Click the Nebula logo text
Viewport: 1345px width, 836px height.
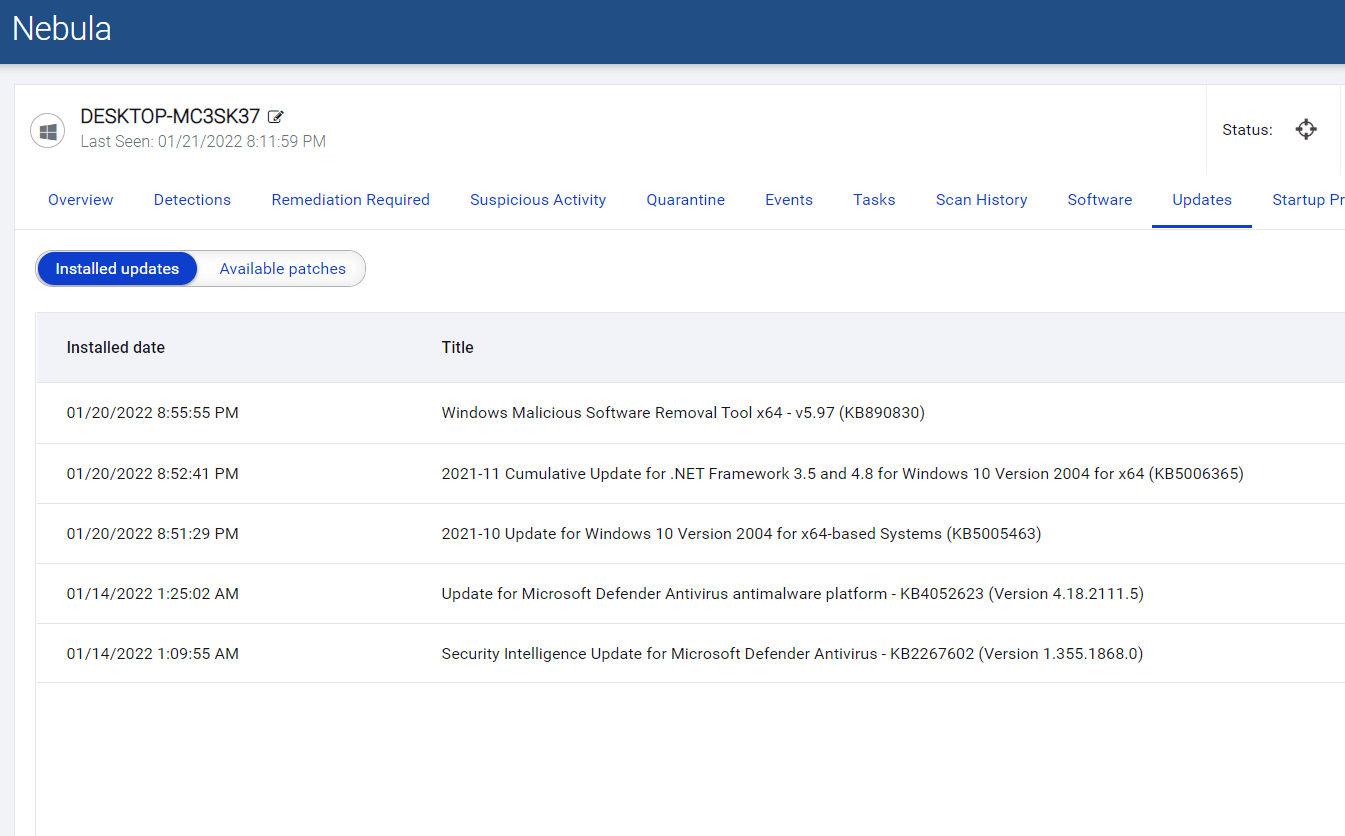(62, 29)
